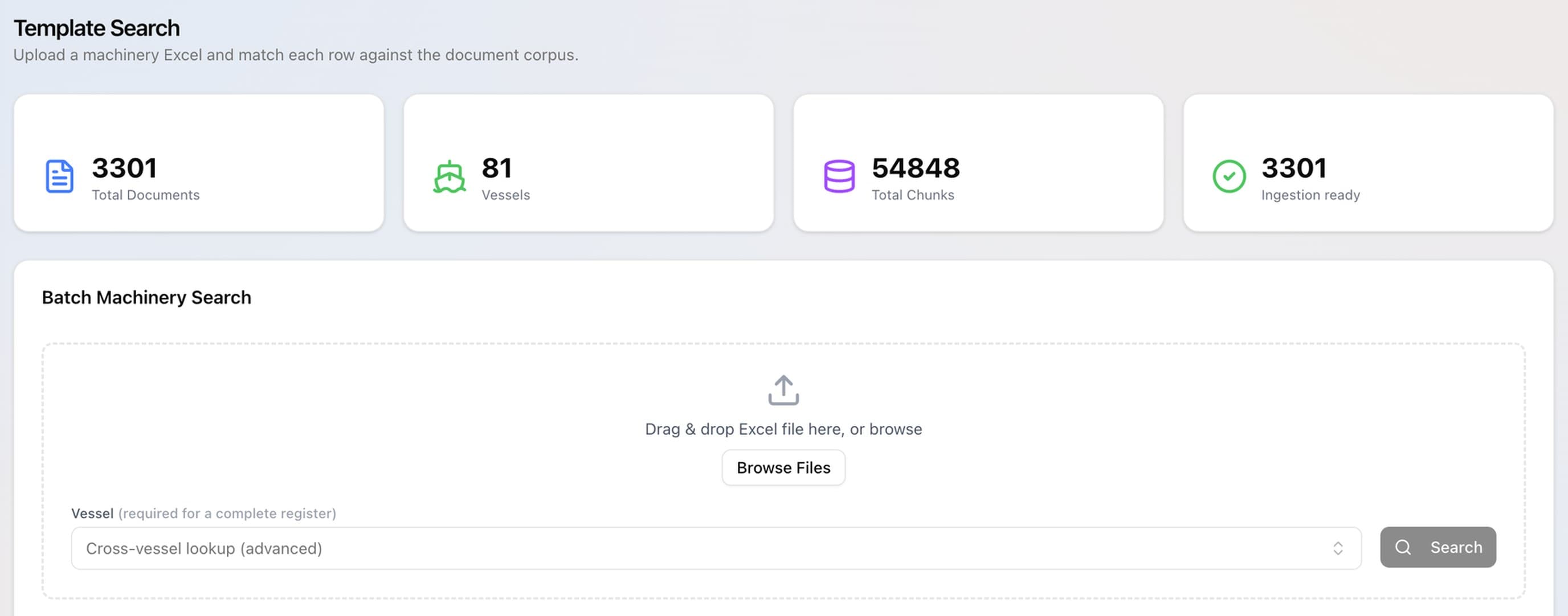Click the 'Upload a machinery Excel' subtitle
This screenshot has height=616, width=1568.
coord(296,55)
